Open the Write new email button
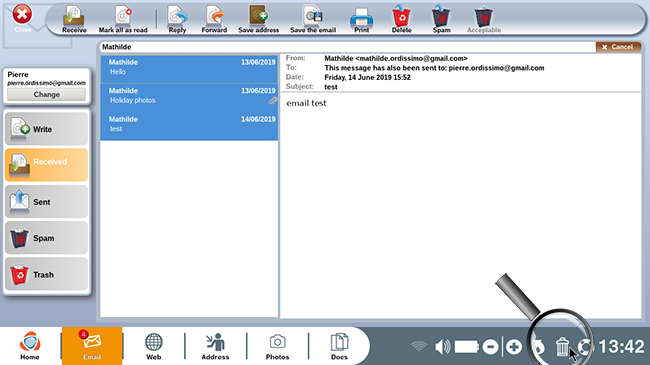650x365 pixels. (x=46, y=129)
